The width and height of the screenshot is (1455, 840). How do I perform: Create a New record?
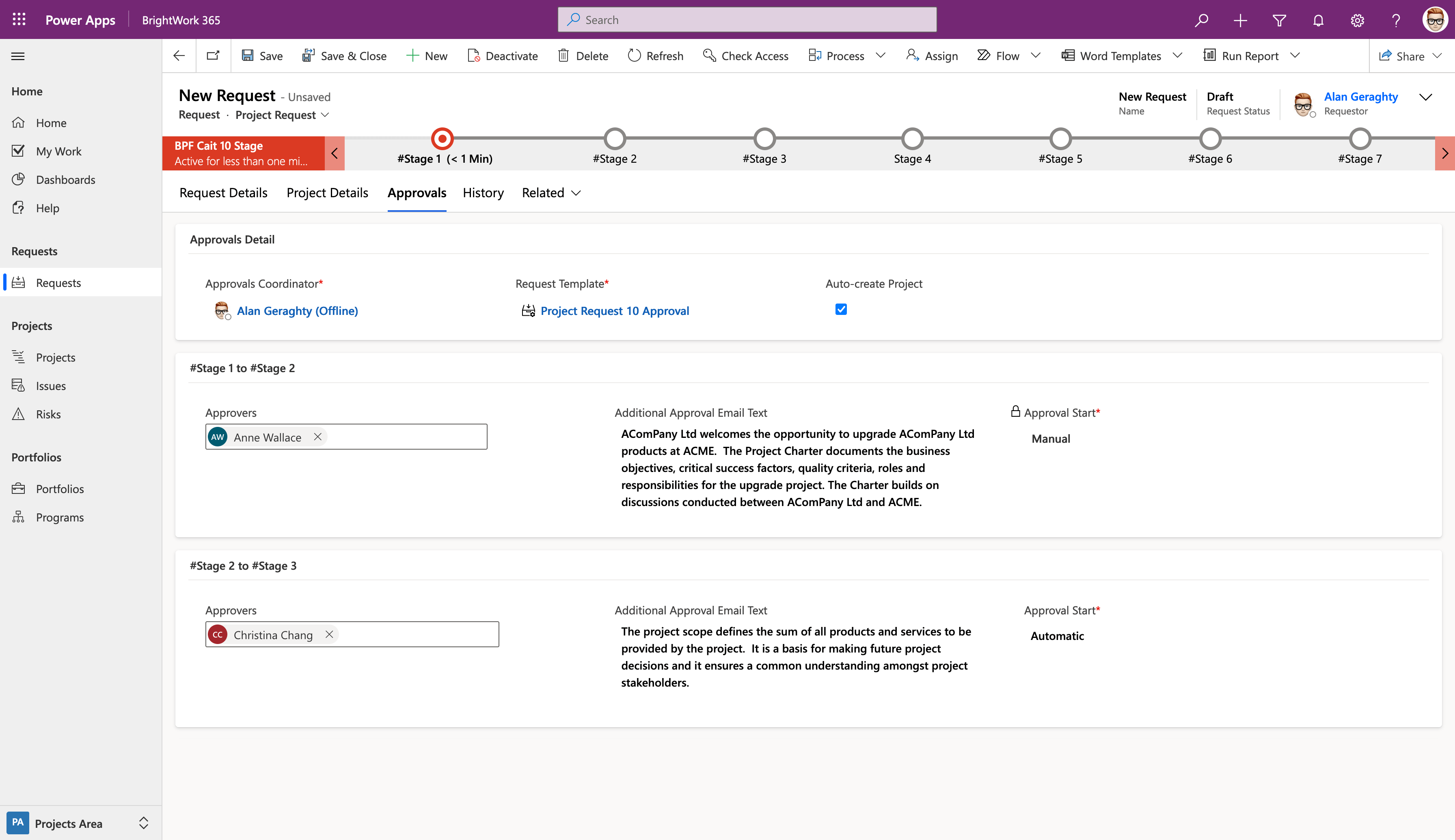(x=427, y=56)
